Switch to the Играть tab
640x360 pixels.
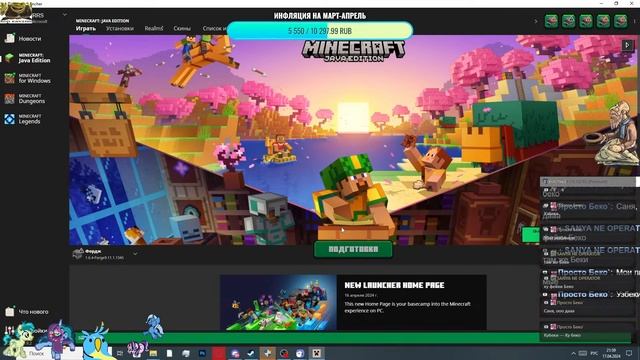(86, 29)
